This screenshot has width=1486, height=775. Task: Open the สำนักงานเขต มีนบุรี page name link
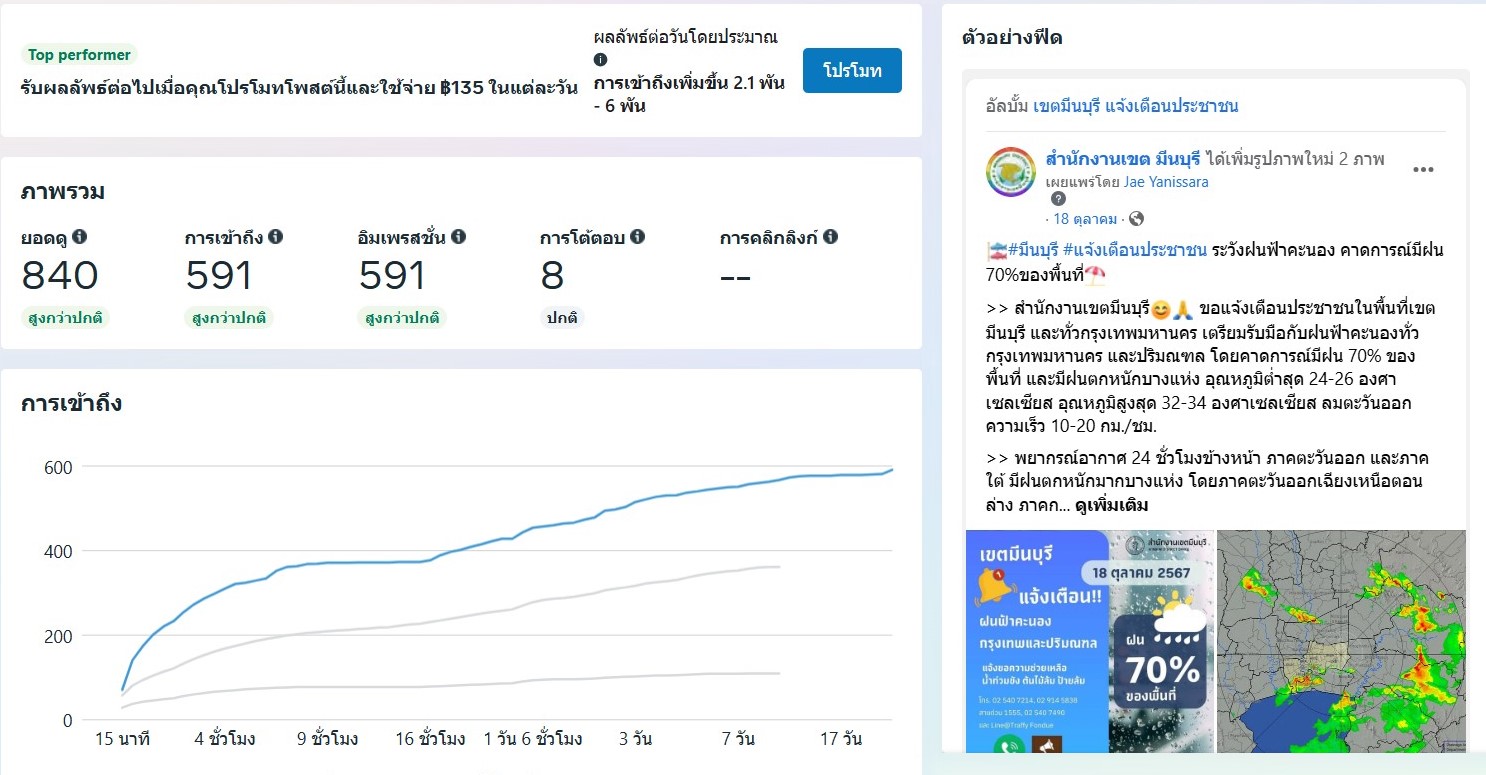click(1122, 159)
